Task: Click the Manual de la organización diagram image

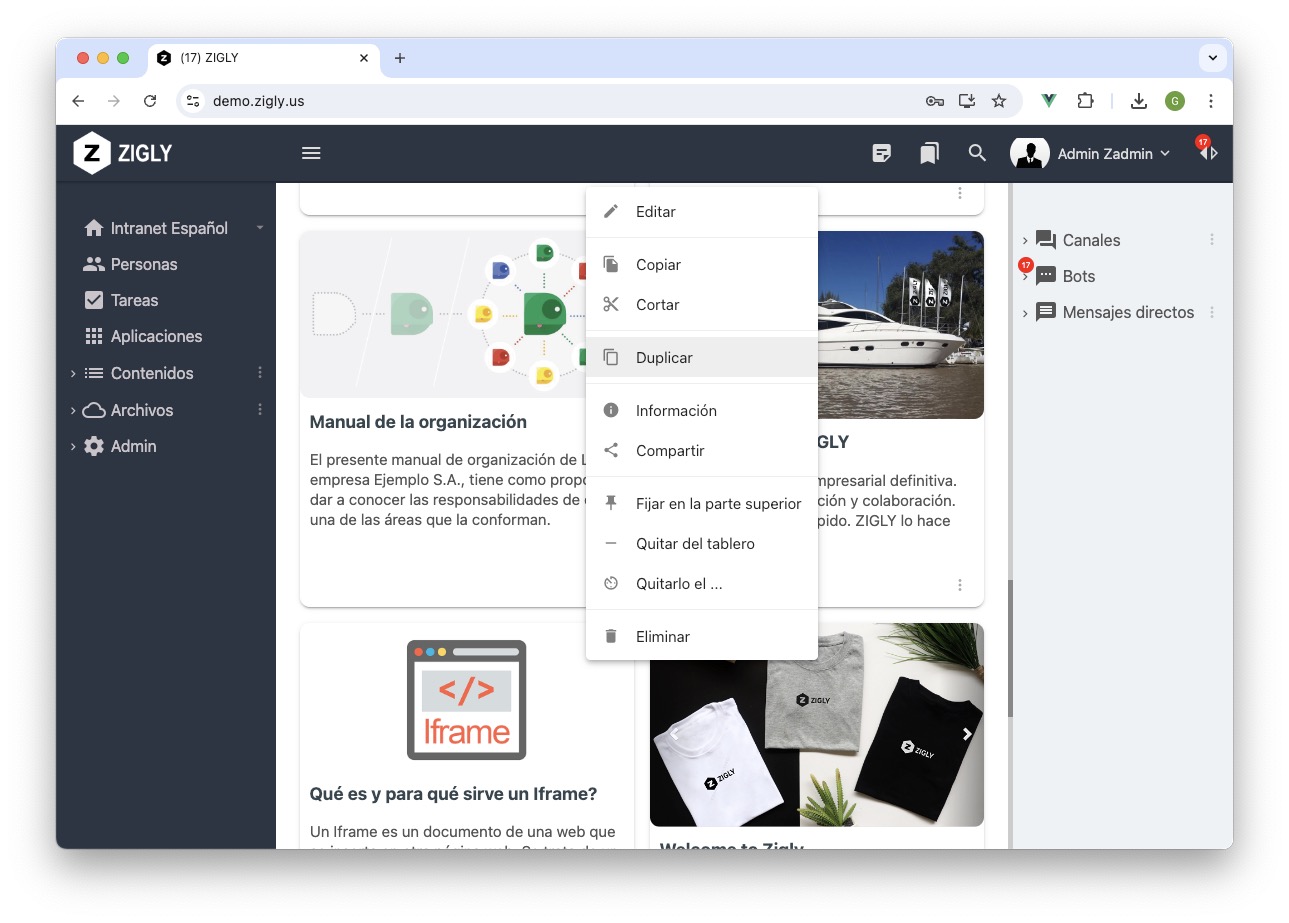Action: (x=443, y=314)
